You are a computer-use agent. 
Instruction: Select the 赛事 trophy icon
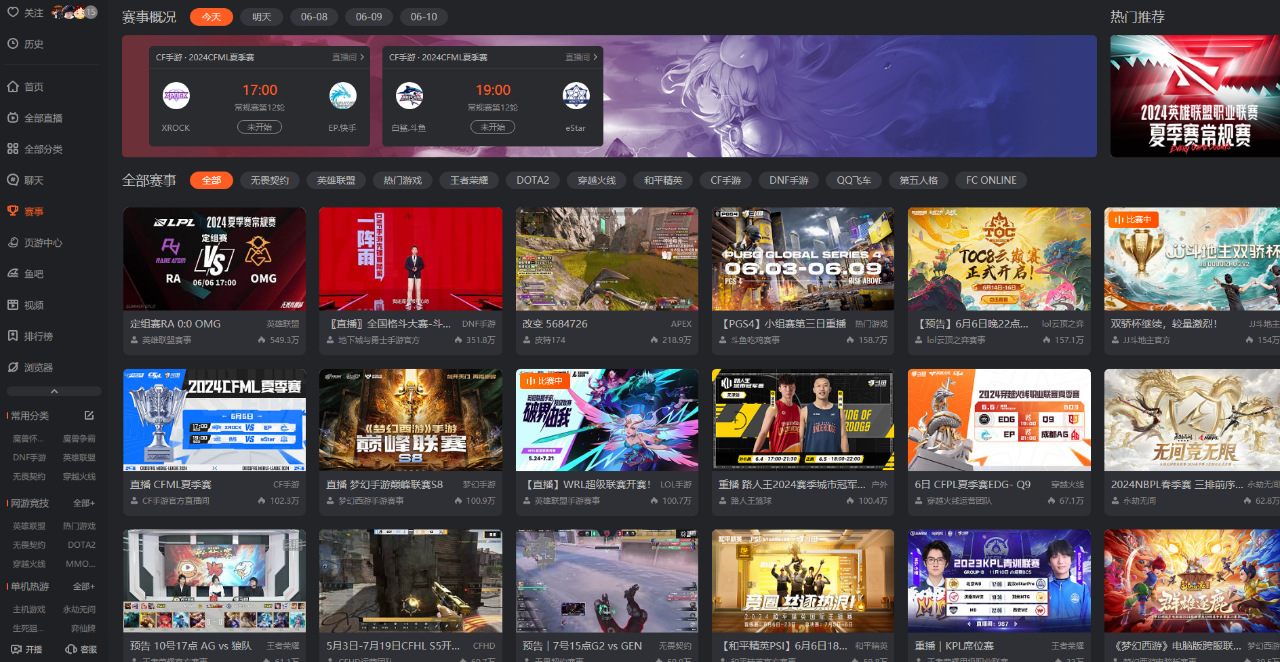[13, 211]
